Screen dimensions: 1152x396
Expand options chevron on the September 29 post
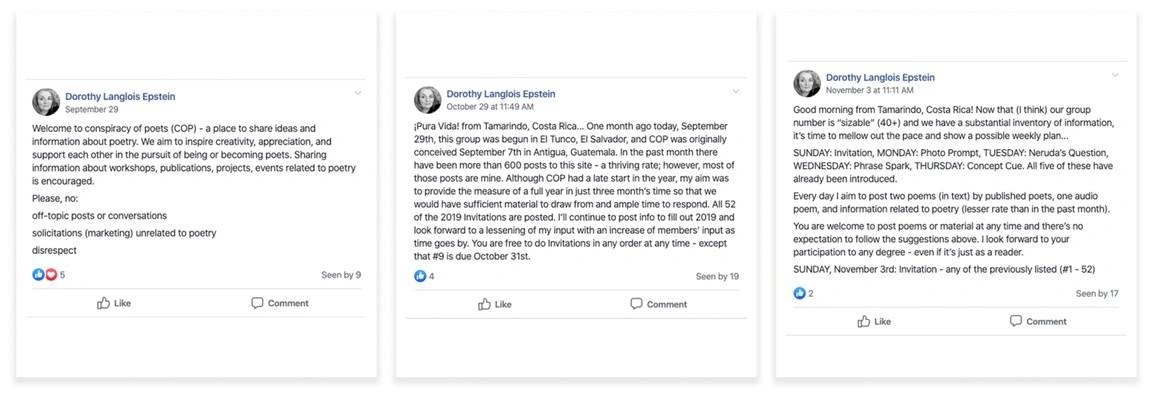[358, 93]
